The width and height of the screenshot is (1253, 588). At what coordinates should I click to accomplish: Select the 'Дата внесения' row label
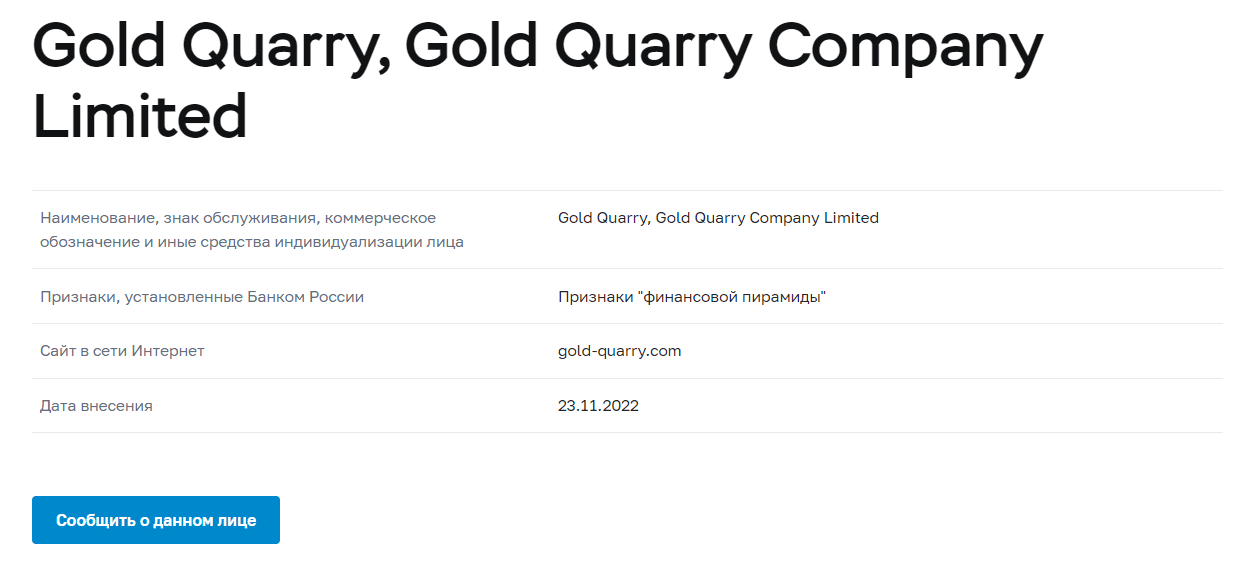pyautogui.click(x=96, y=406)
